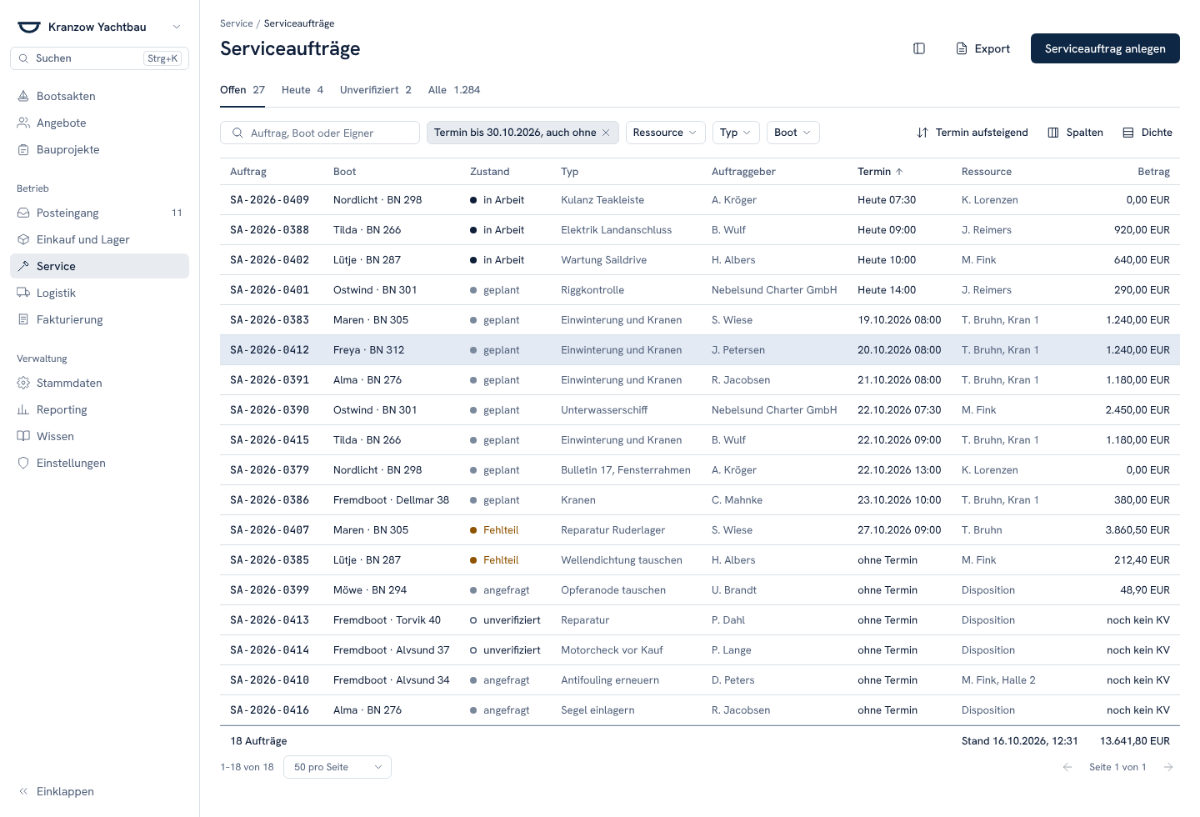Switch to the Alle tab
This screenshot has height=817, width=1200.
(454, 90)
